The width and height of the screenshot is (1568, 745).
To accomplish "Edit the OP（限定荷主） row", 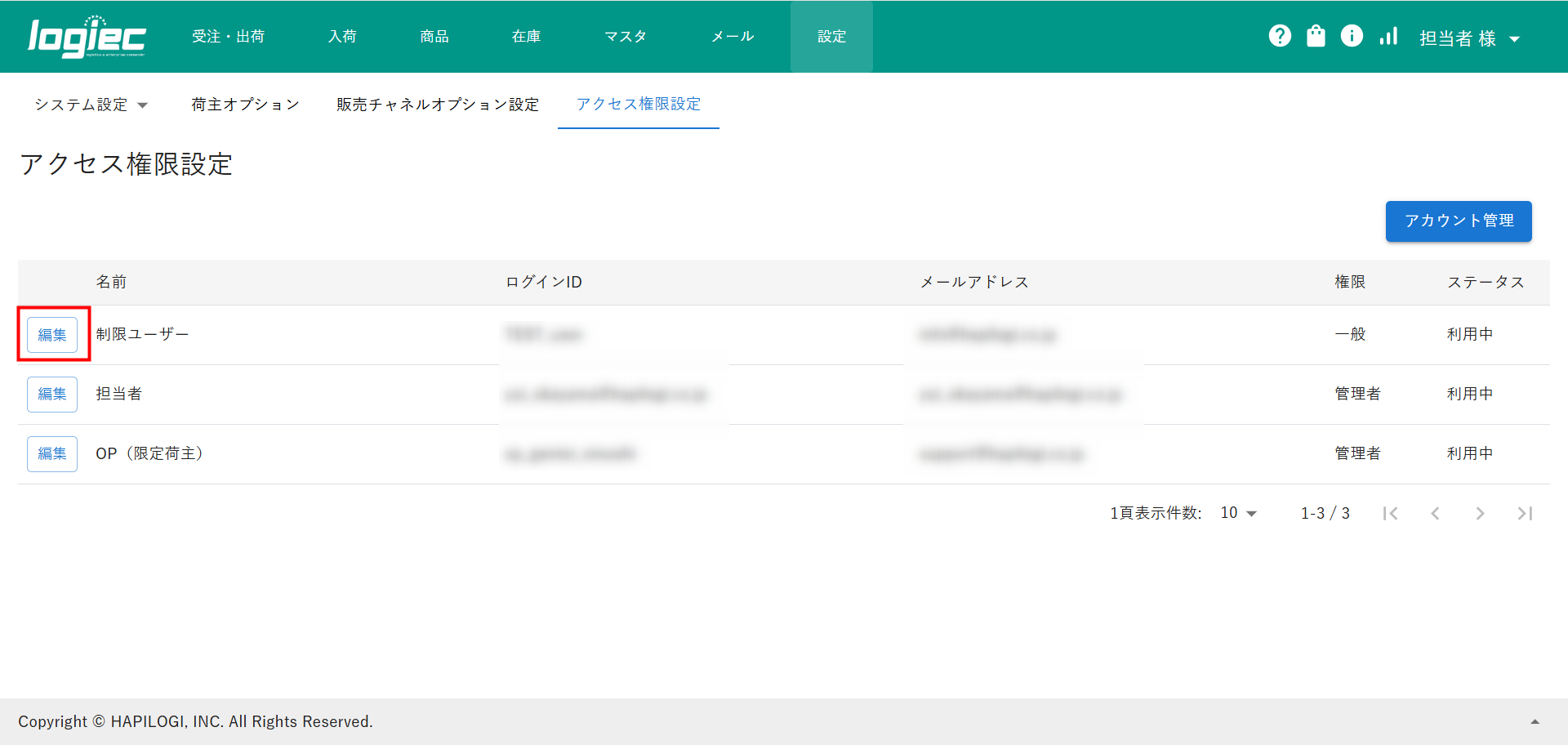I will [x=52, y=454].
